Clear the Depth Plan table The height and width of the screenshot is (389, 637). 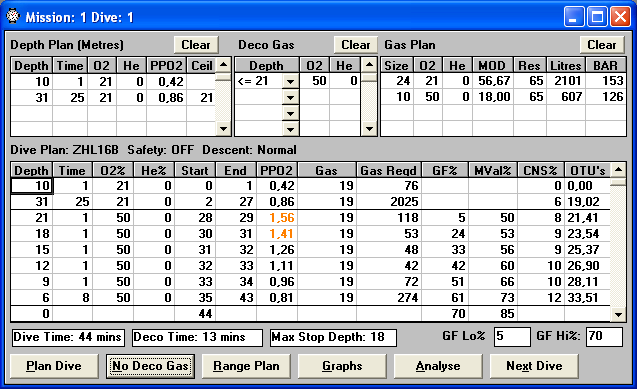[196, 45]
